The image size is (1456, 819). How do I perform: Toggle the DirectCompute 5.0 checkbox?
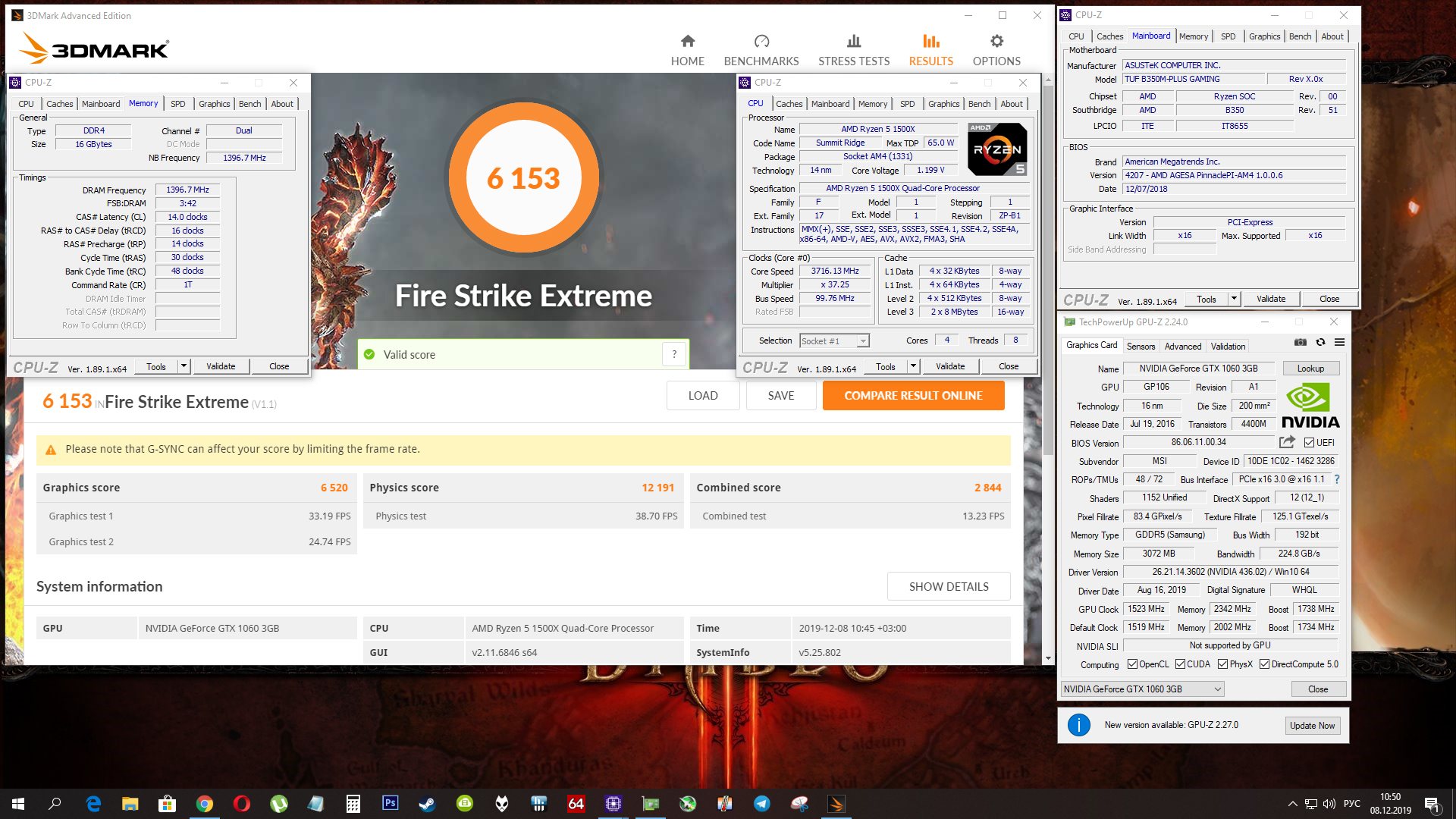coord(1264,664)
